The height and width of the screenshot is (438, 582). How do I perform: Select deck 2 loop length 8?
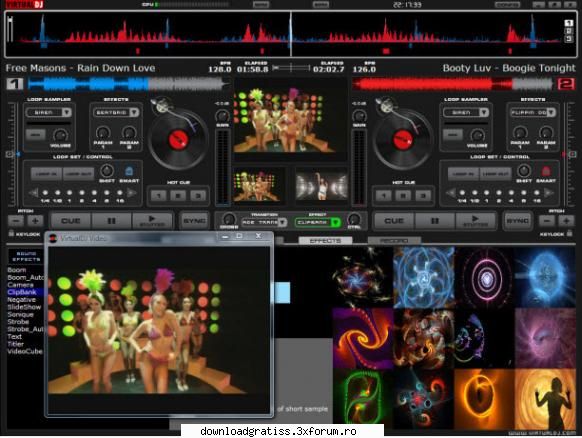tap(524, 193)
